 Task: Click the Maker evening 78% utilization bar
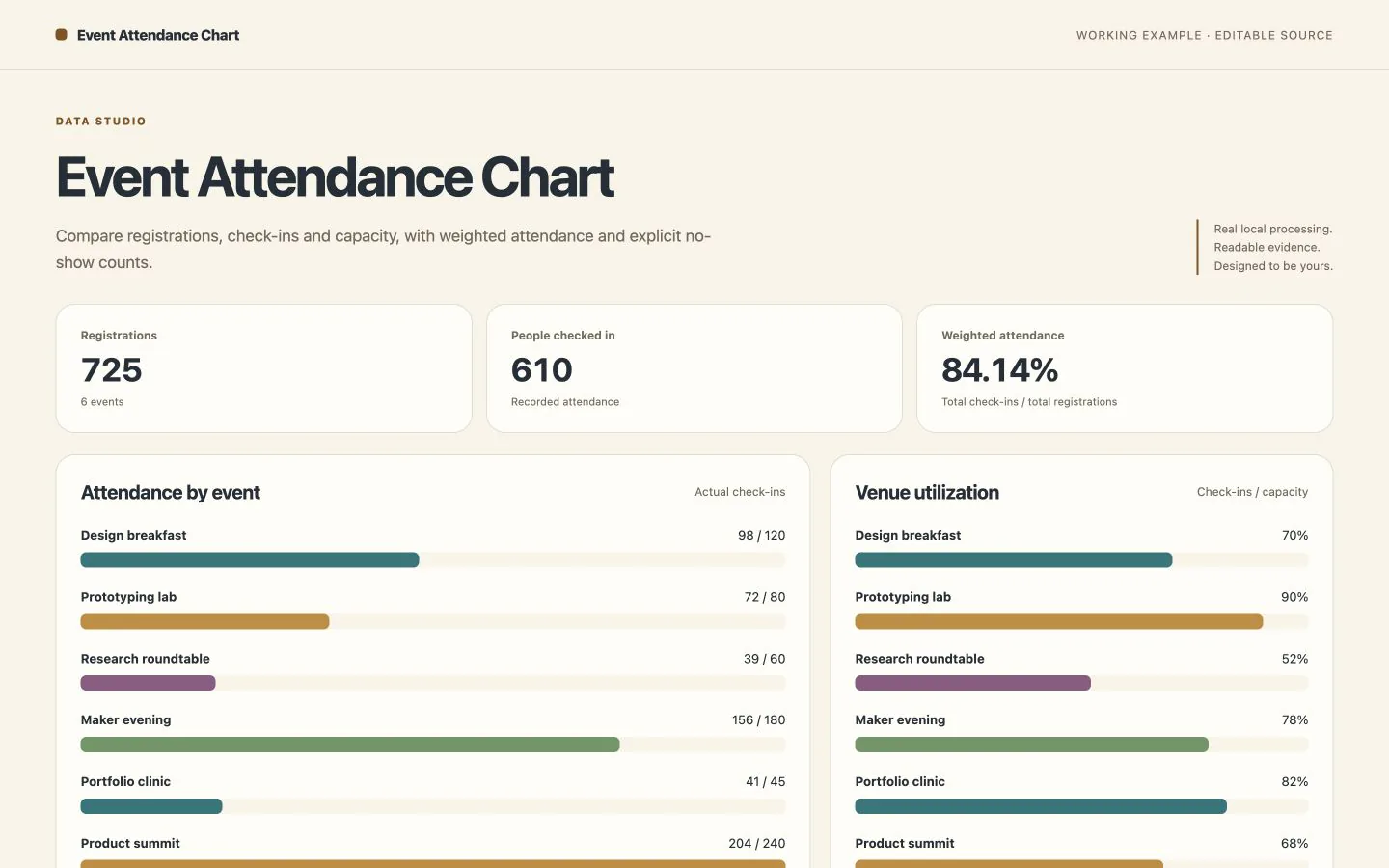(1032, 745)
